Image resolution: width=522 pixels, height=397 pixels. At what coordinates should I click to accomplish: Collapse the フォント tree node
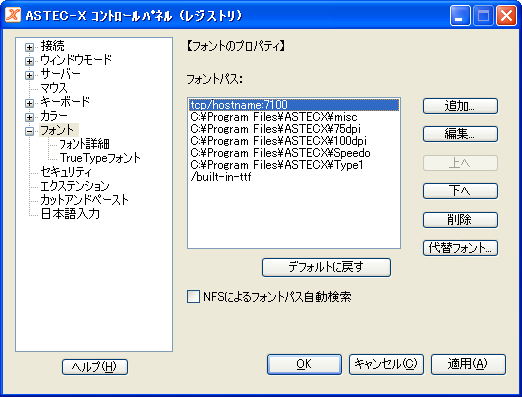29,131
